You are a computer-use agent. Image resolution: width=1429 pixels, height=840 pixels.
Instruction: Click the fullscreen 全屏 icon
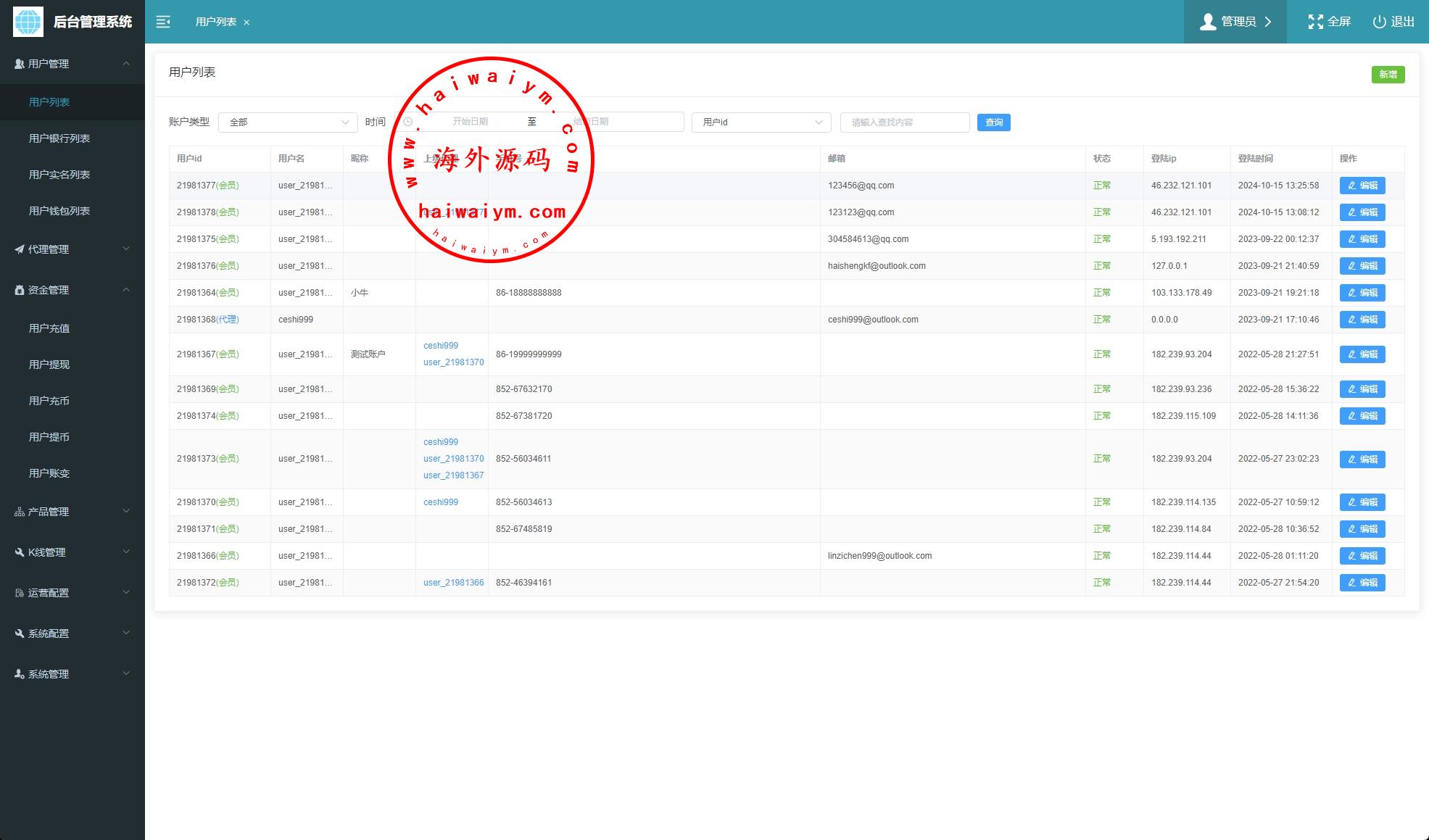pyautogui.click(x=1315, y=22)
